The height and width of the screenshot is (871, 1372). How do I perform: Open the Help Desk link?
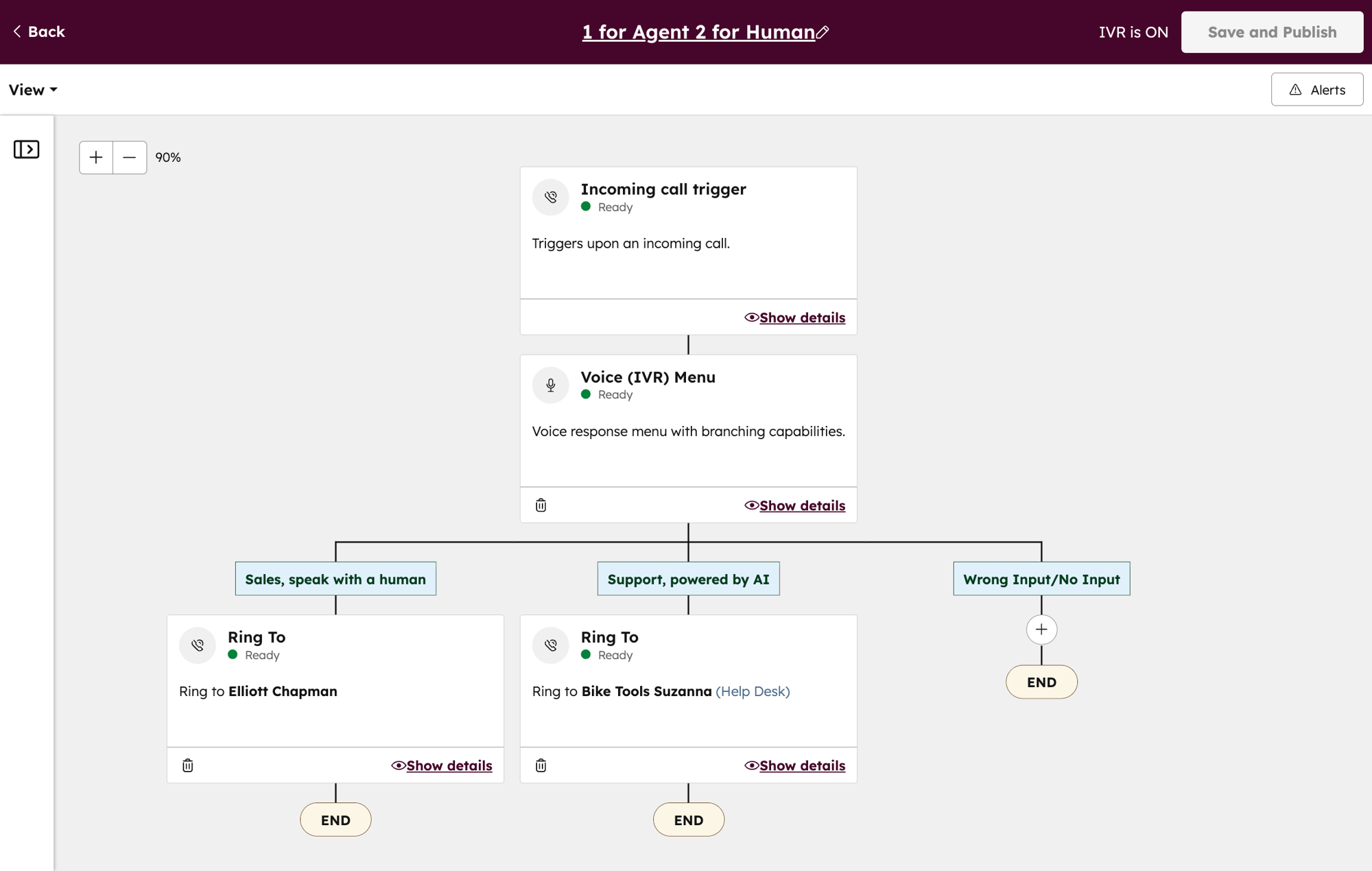coord(753,691)
